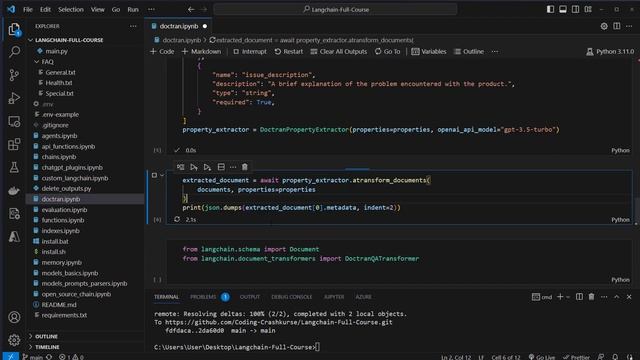This screenshot has width=640, height=360.
Task: Switch to the JUPYTER panel tab
Action: [334, 297]
